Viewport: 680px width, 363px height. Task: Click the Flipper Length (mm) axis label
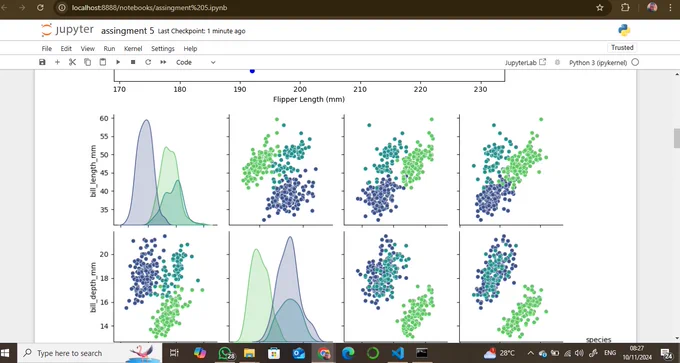309,99
